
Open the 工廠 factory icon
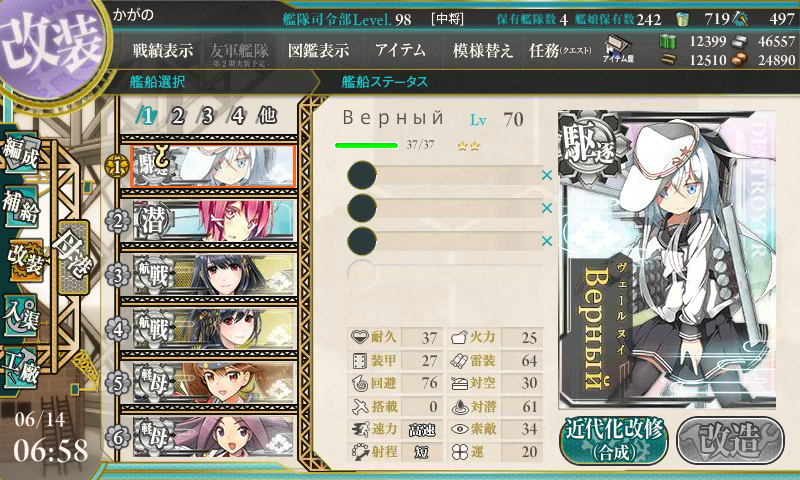pyautogui.click(x=20, y=368)
